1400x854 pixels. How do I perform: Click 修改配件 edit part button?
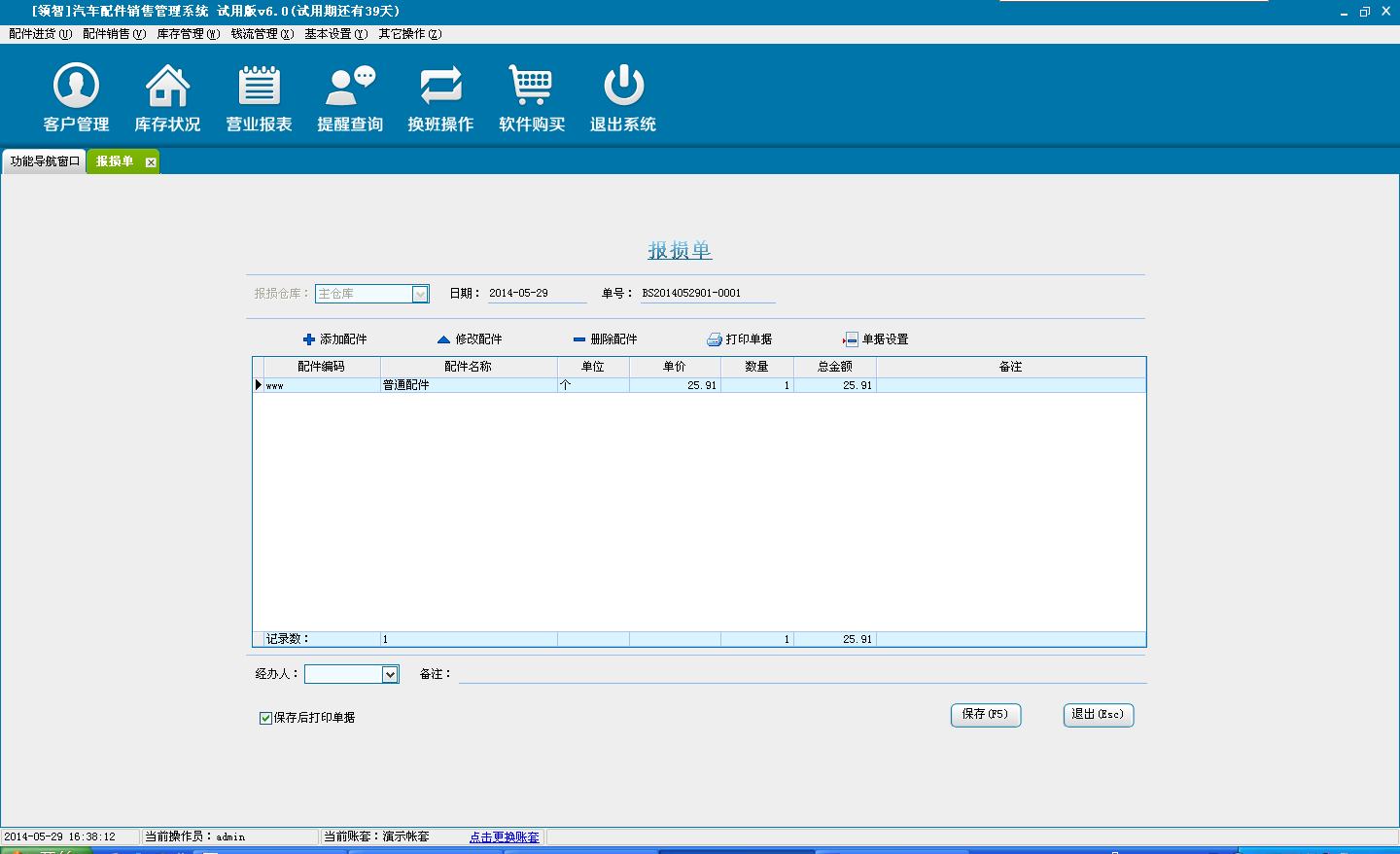coord(470,339)
